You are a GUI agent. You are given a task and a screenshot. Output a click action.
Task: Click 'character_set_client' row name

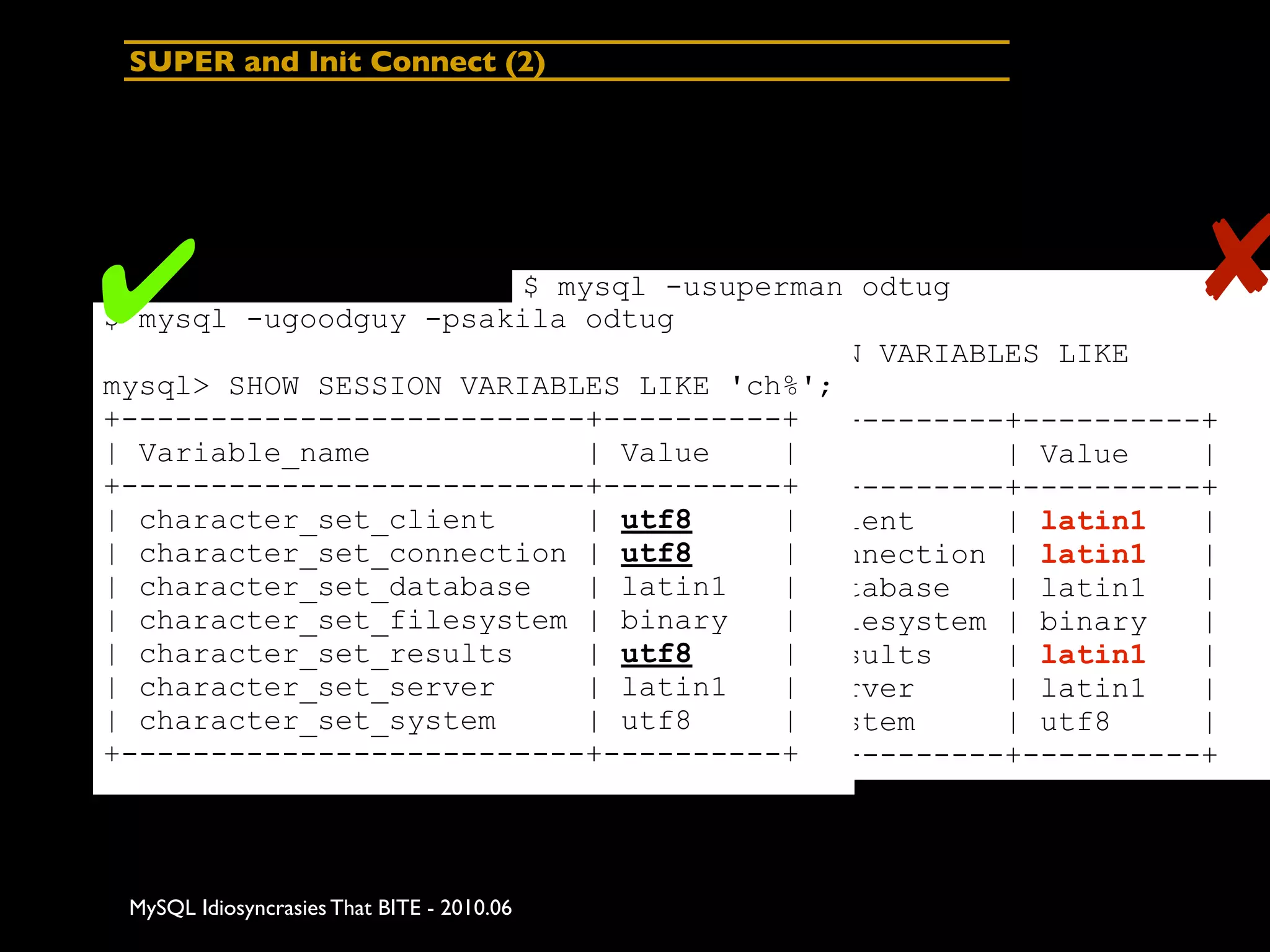pyautogui.click(x=317, y=521)
